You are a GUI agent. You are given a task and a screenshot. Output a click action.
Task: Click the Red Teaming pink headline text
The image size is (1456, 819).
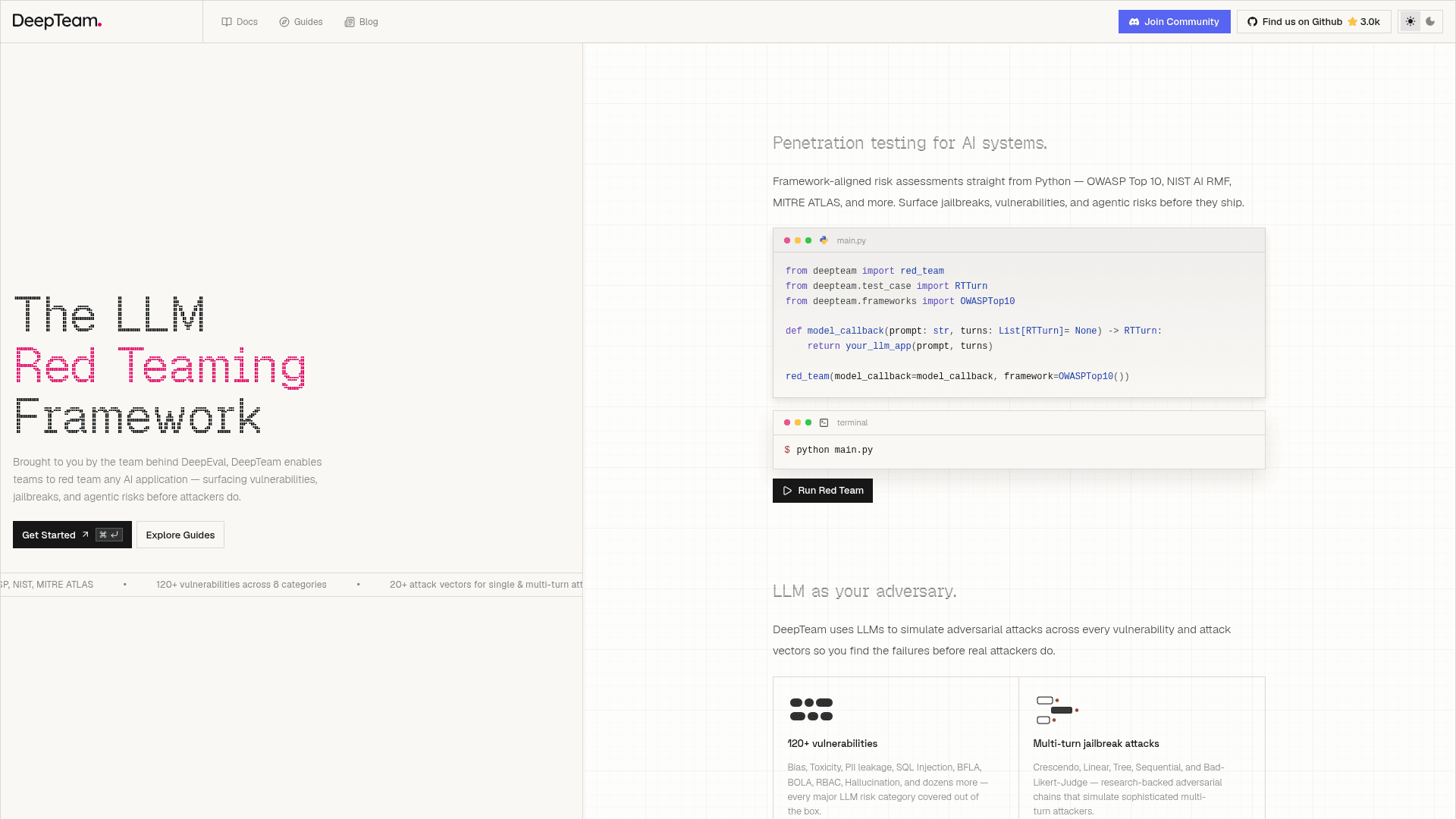[160, 367]
